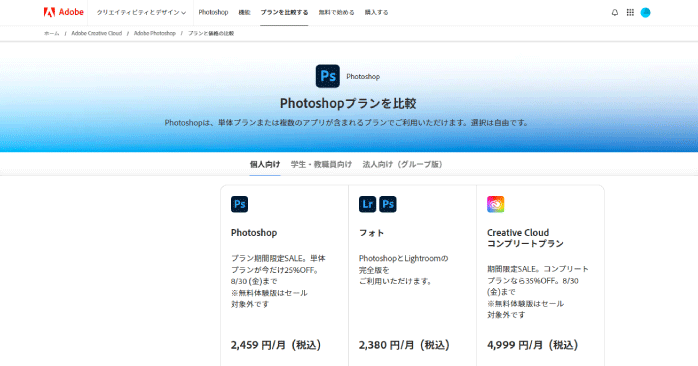Click the Creative Cloud icon on the コンプリートプラン card
This screenshot has width=698, height=366.
pyautogui.click(x=495, y=204)
